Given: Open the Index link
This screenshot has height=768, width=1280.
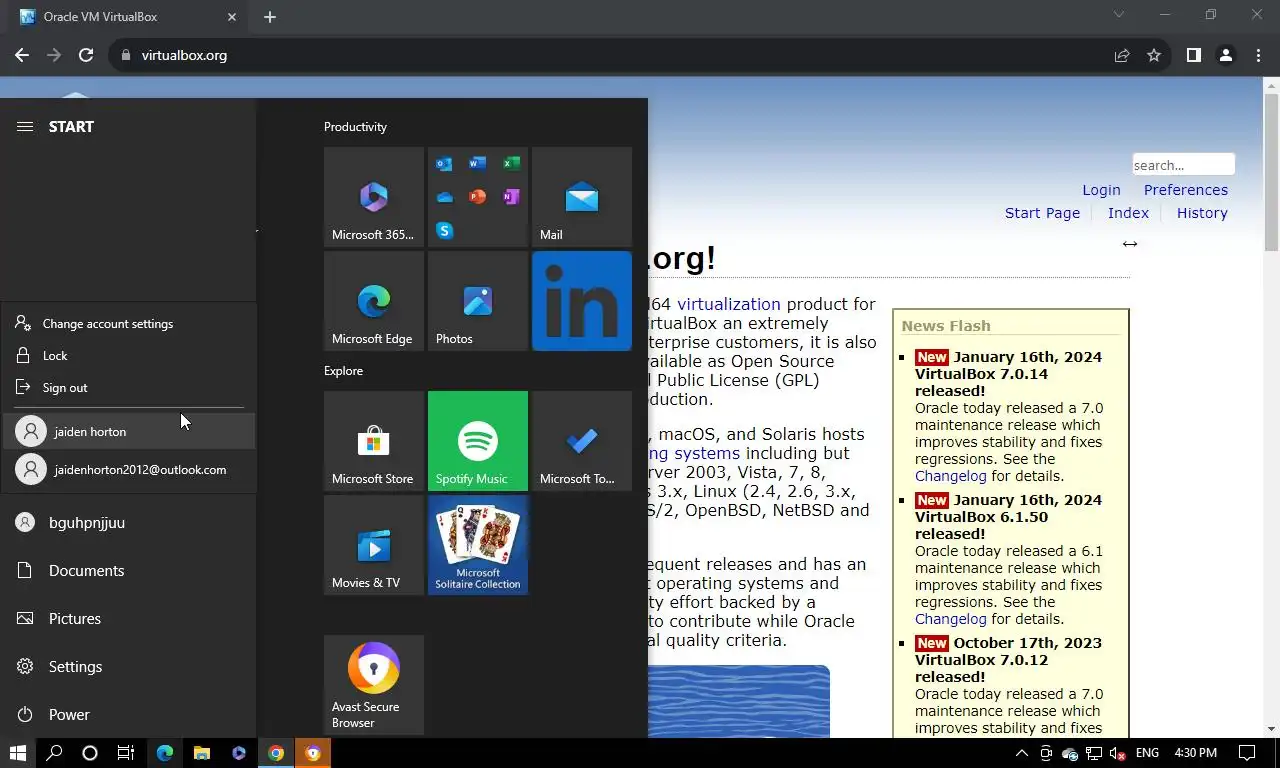Looking at the screenshot, I should pyautogui.click(x=1128, y=213).
